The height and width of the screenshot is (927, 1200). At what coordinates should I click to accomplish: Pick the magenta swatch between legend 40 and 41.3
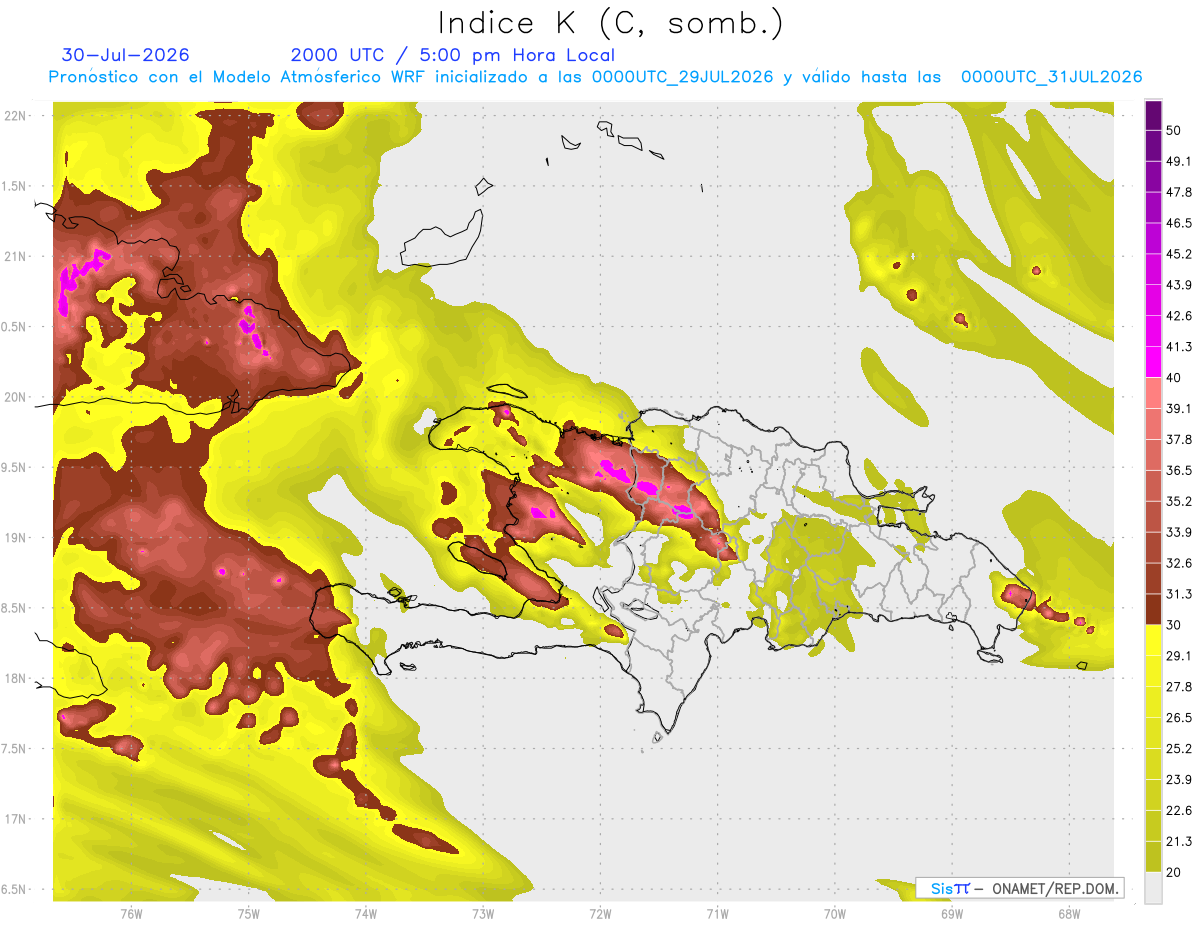(1153, 362)
